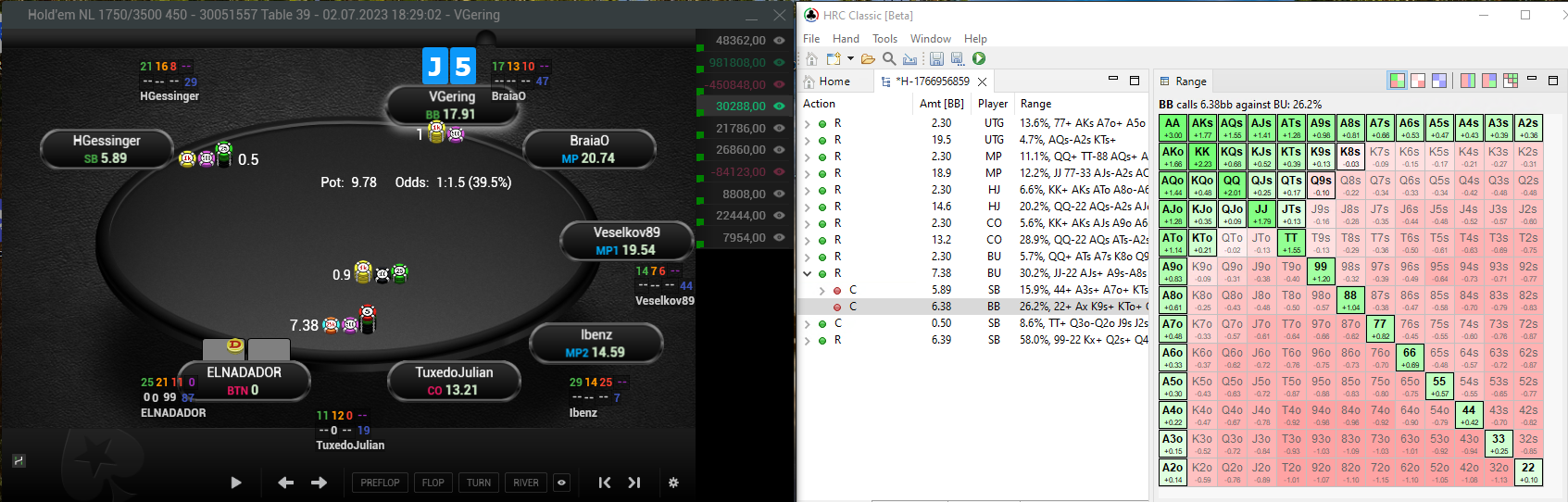Toggle eye icon next to 8808,00
The image size is (1568, 502).
(780, 195)
